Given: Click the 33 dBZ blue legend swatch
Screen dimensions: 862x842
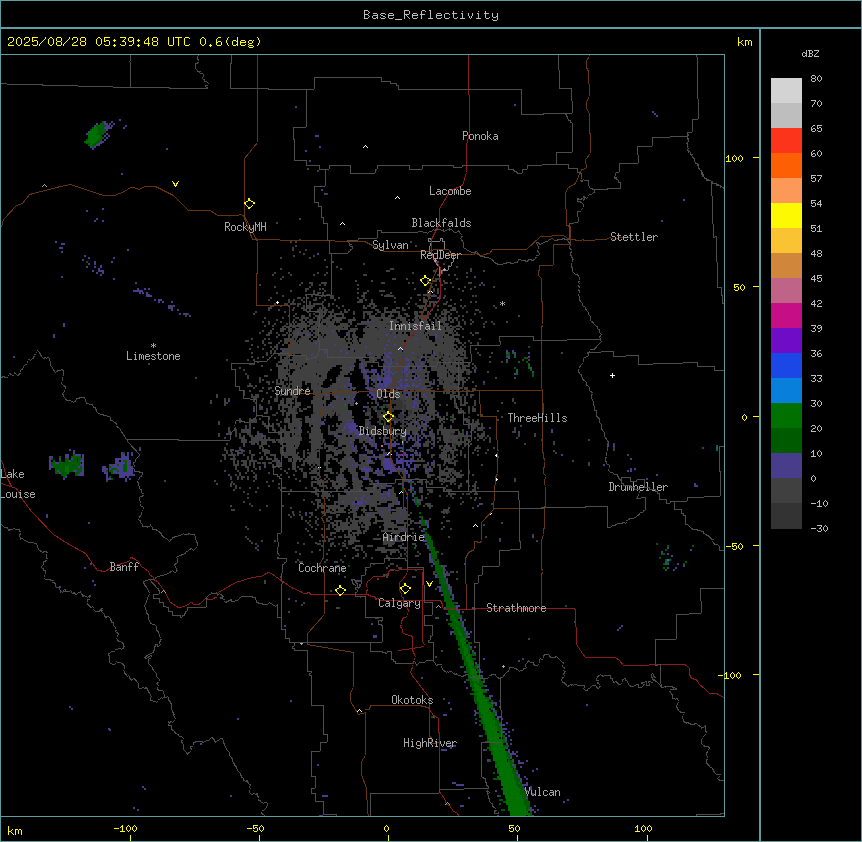Looking at the screenshot, I should tap(786, 390).
